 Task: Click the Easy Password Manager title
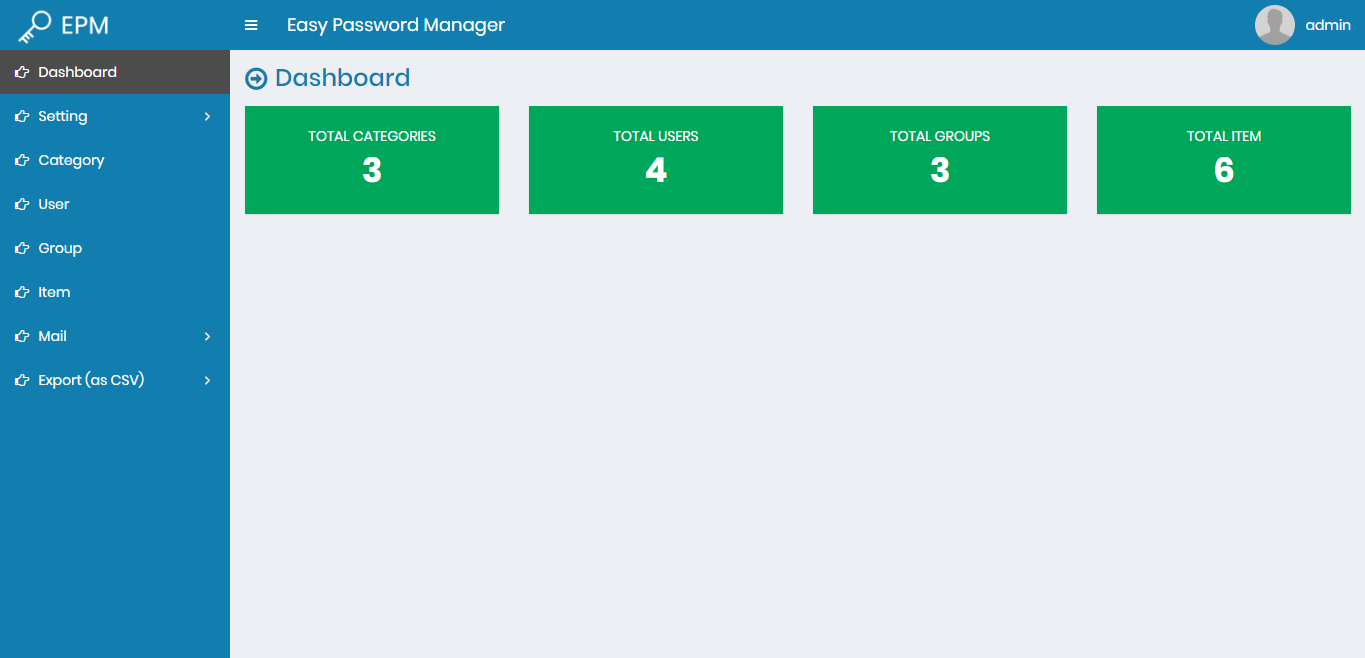tap(396, 24)
